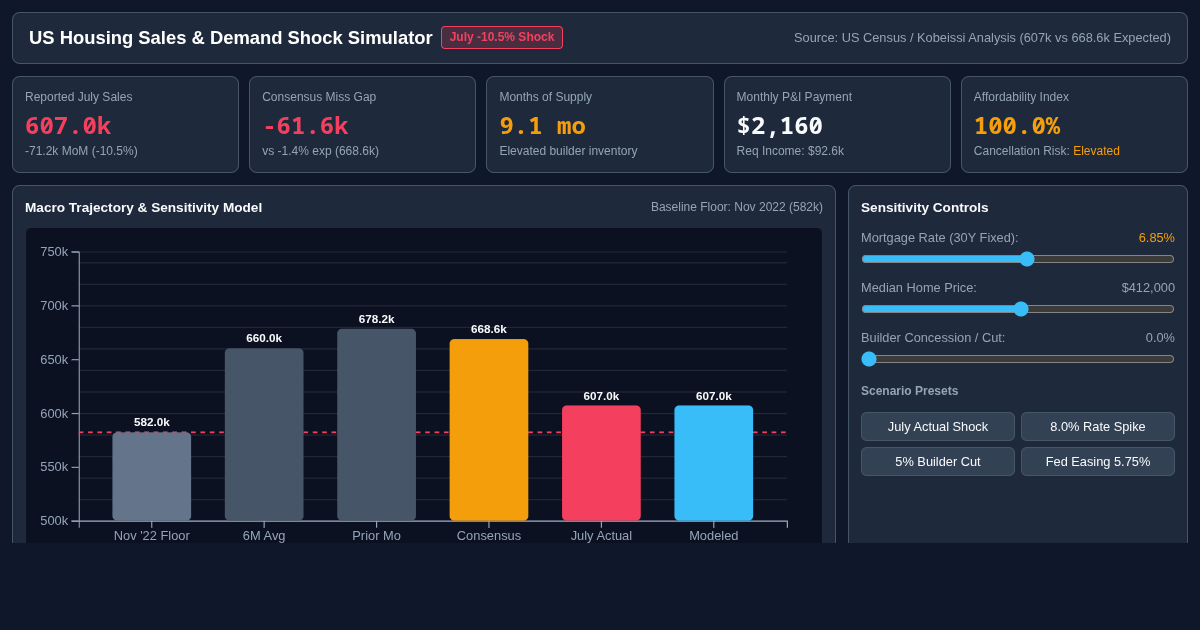
Task: Click the Consensus Miss Gap -61.6k value
Action: point(305,126)
